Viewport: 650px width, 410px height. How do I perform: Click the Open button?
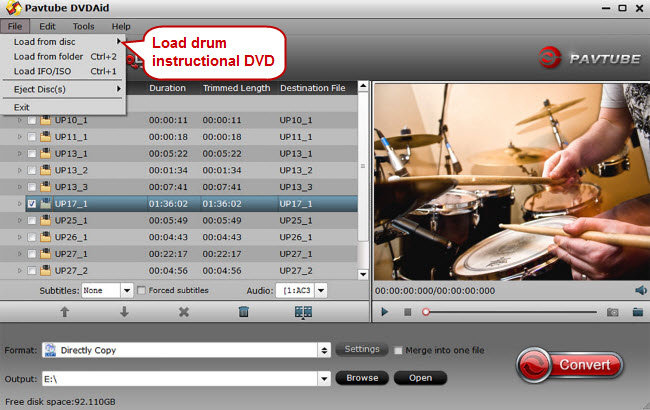pyautogui.click(x=420, y=378)
